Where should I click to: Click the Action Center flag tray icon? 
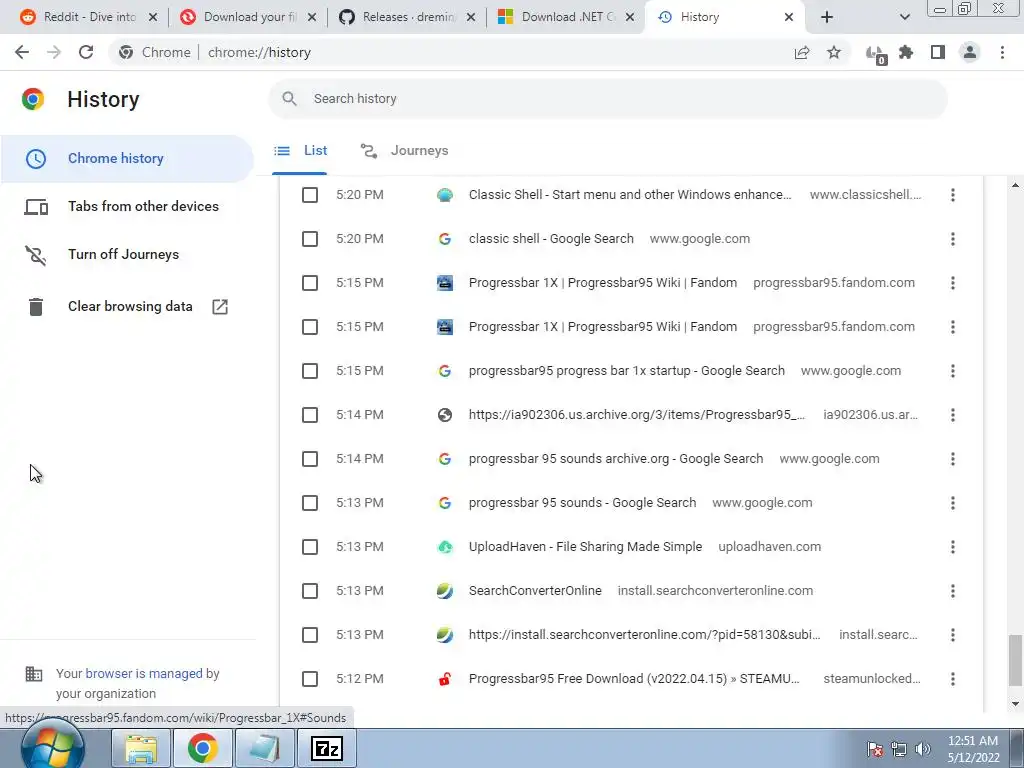coord(875,749)
